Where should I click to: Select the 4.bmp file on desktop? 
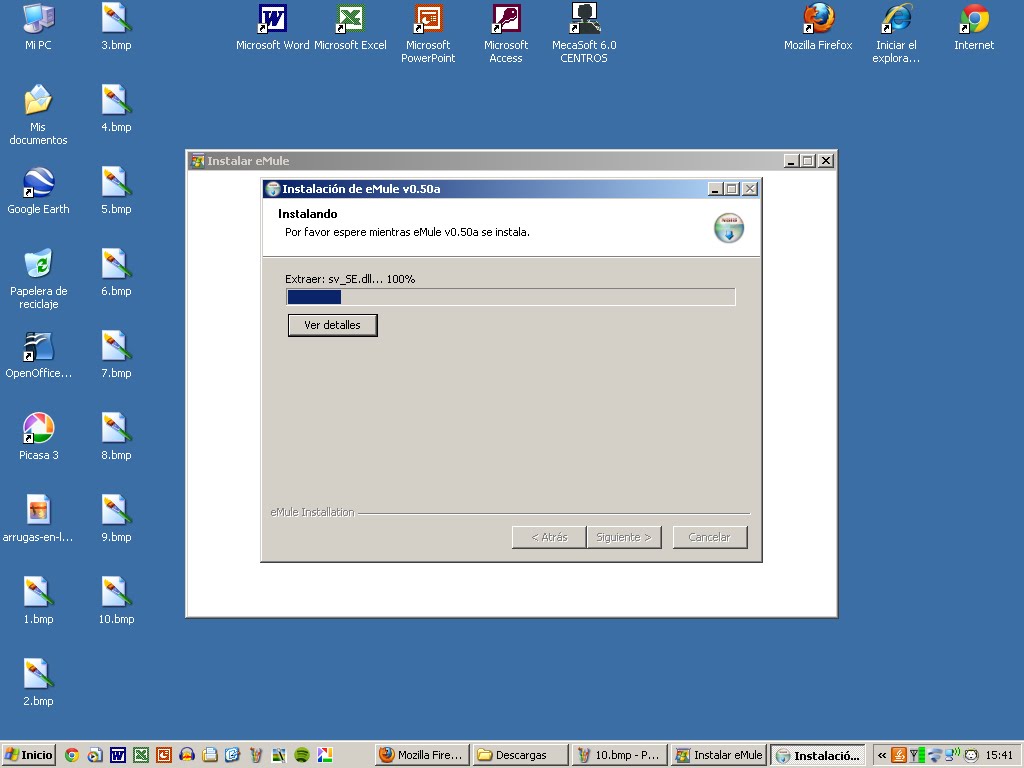point(116,109)
